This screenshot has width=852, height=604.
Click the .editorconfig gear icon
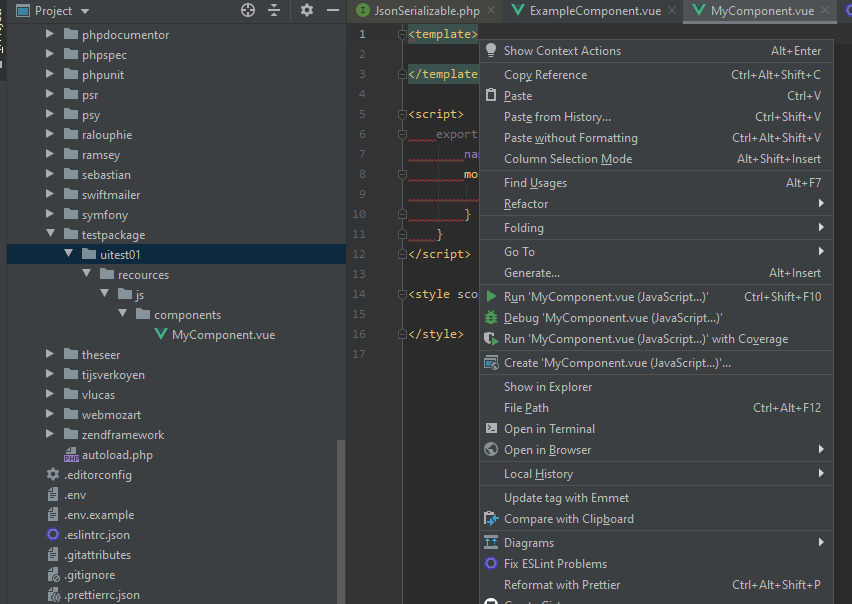click(x=53, y=474)
